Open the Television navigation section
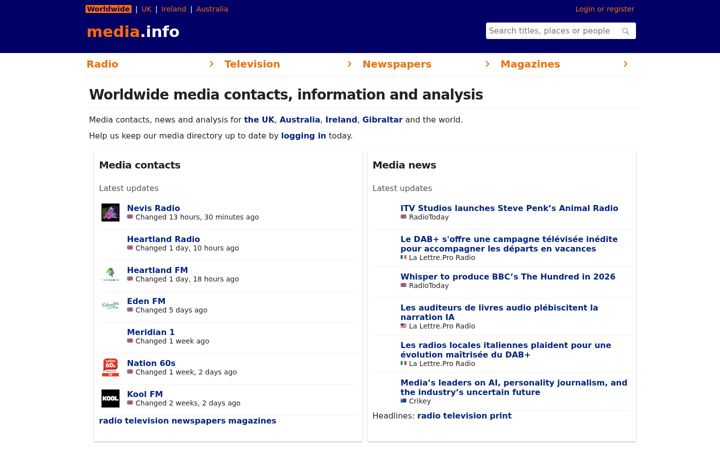Screen dimensions: 720x450 pos(252,64)
